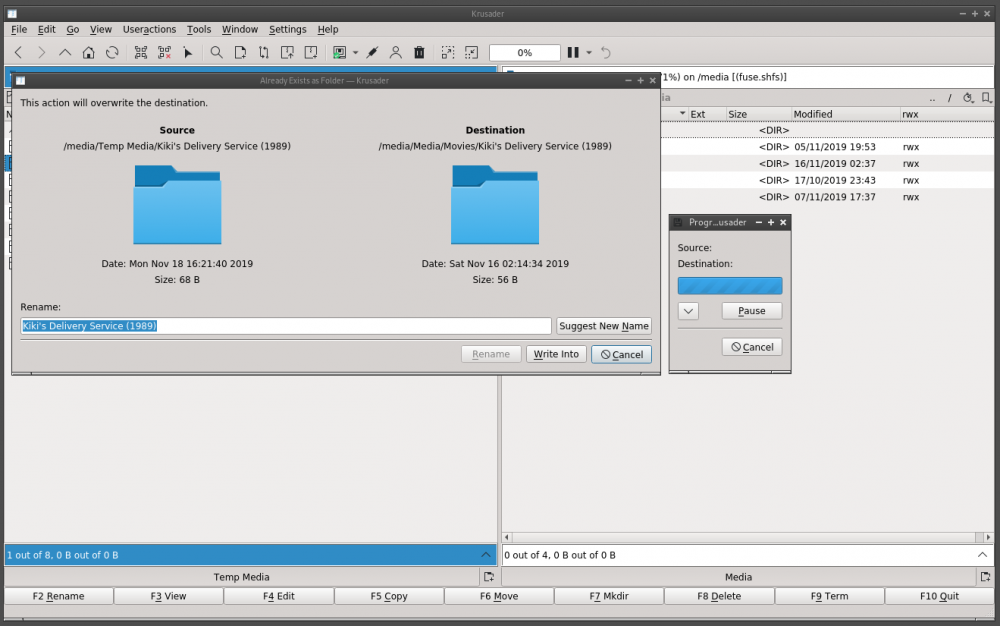Click the Destination folder thumbnail
Image resolution: width=1000 pixels, height=626 pixels.
495,204
